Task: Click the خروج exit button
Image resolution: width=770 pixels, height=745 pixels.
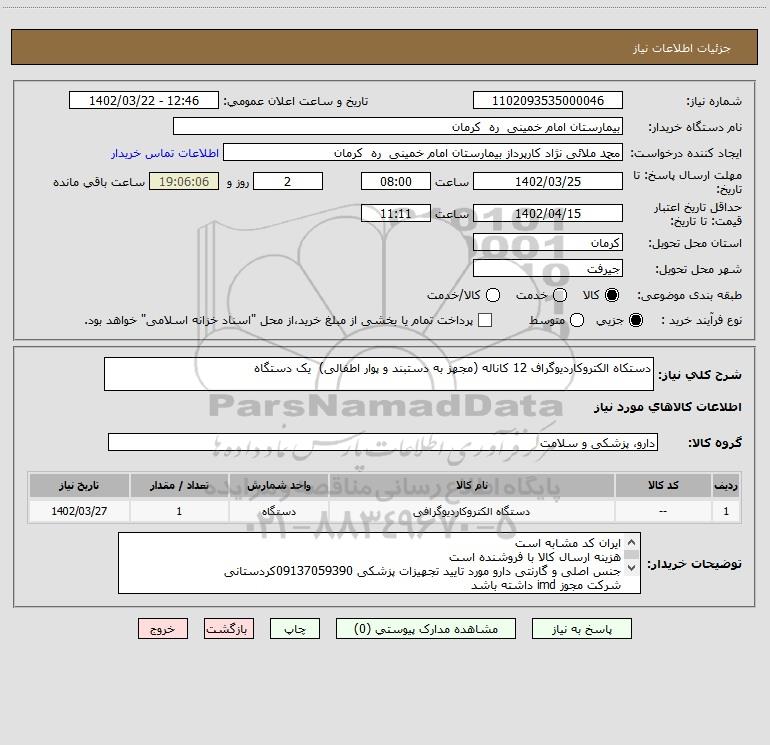Action: pyautogui.click(x=163, y=629)
